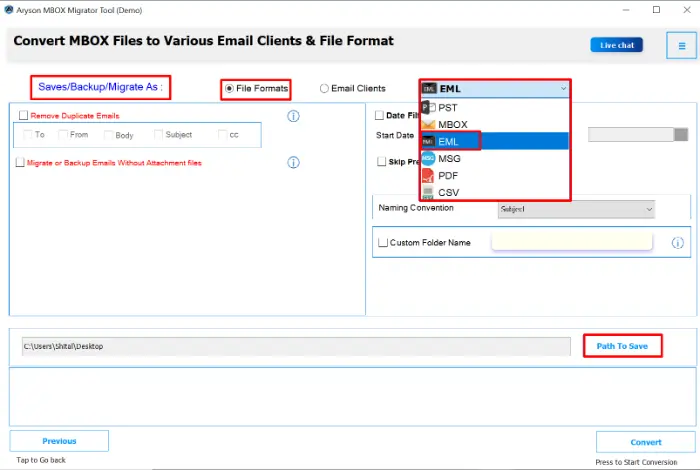Toggle the Skip checkbox
This screenshot has width=700, height=470.
382,162
